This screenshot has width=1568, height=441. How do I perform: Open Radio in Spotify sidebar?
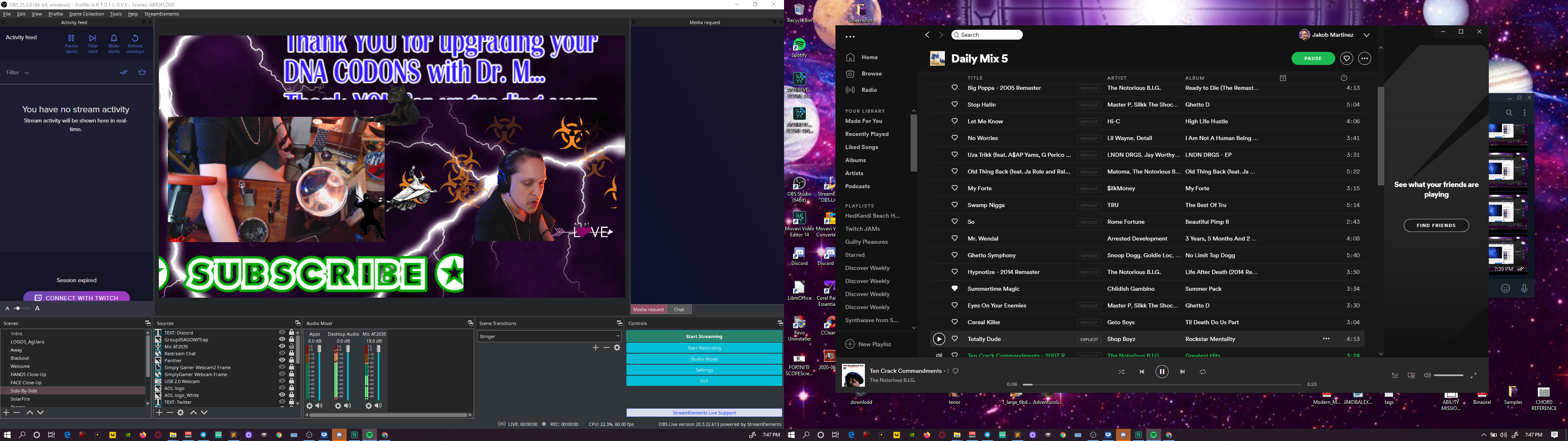click(861, 90)
